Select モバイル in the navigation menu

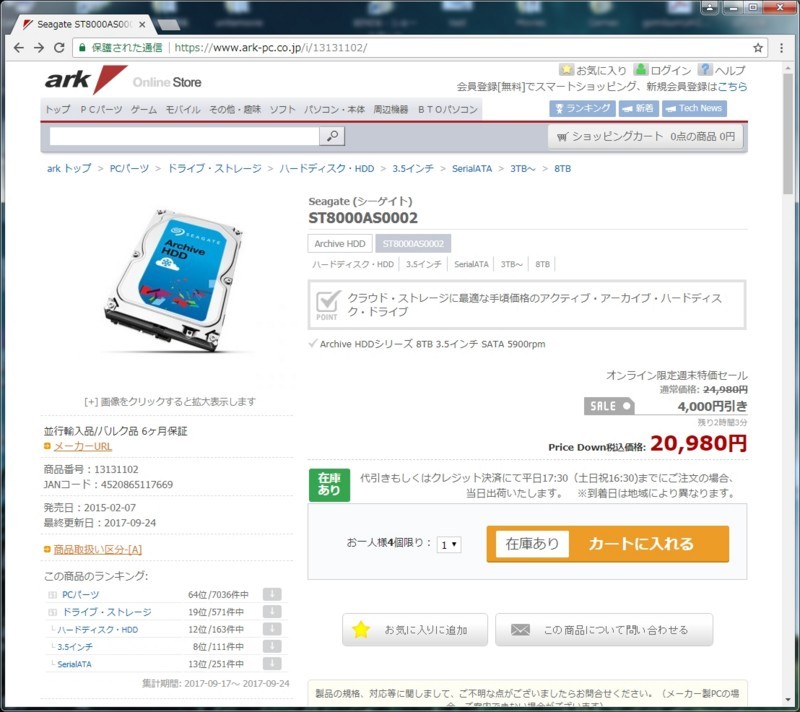183,109
